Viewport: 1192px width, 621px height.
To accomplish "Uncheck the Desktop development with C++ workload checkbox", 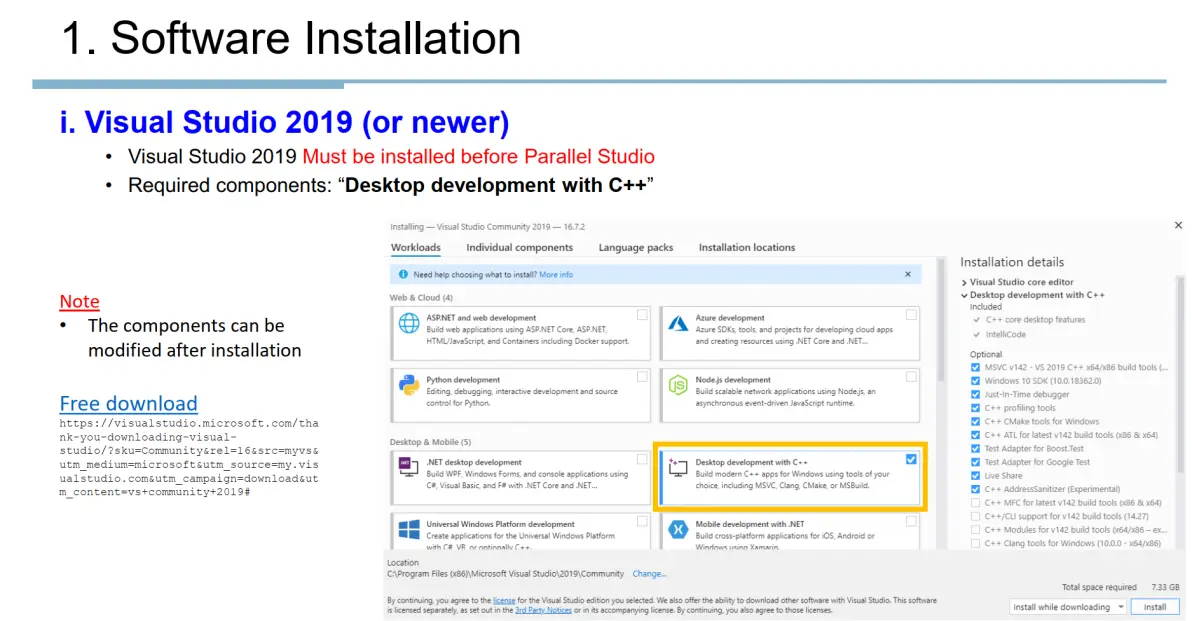I will point(911,459).
